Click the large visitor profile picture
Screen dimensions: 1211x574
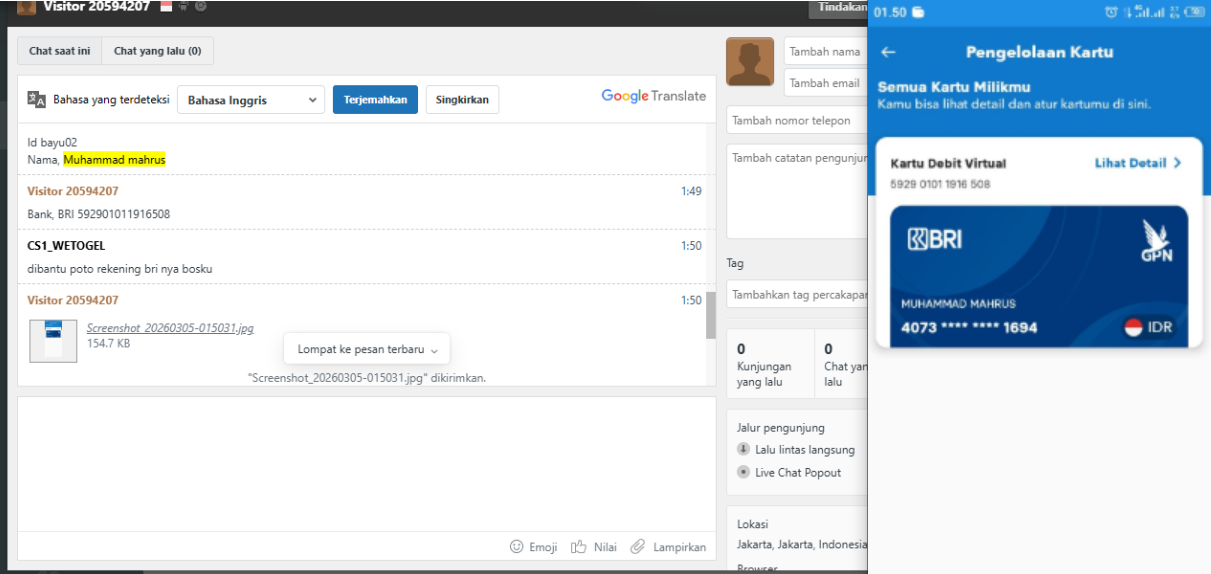750,63
